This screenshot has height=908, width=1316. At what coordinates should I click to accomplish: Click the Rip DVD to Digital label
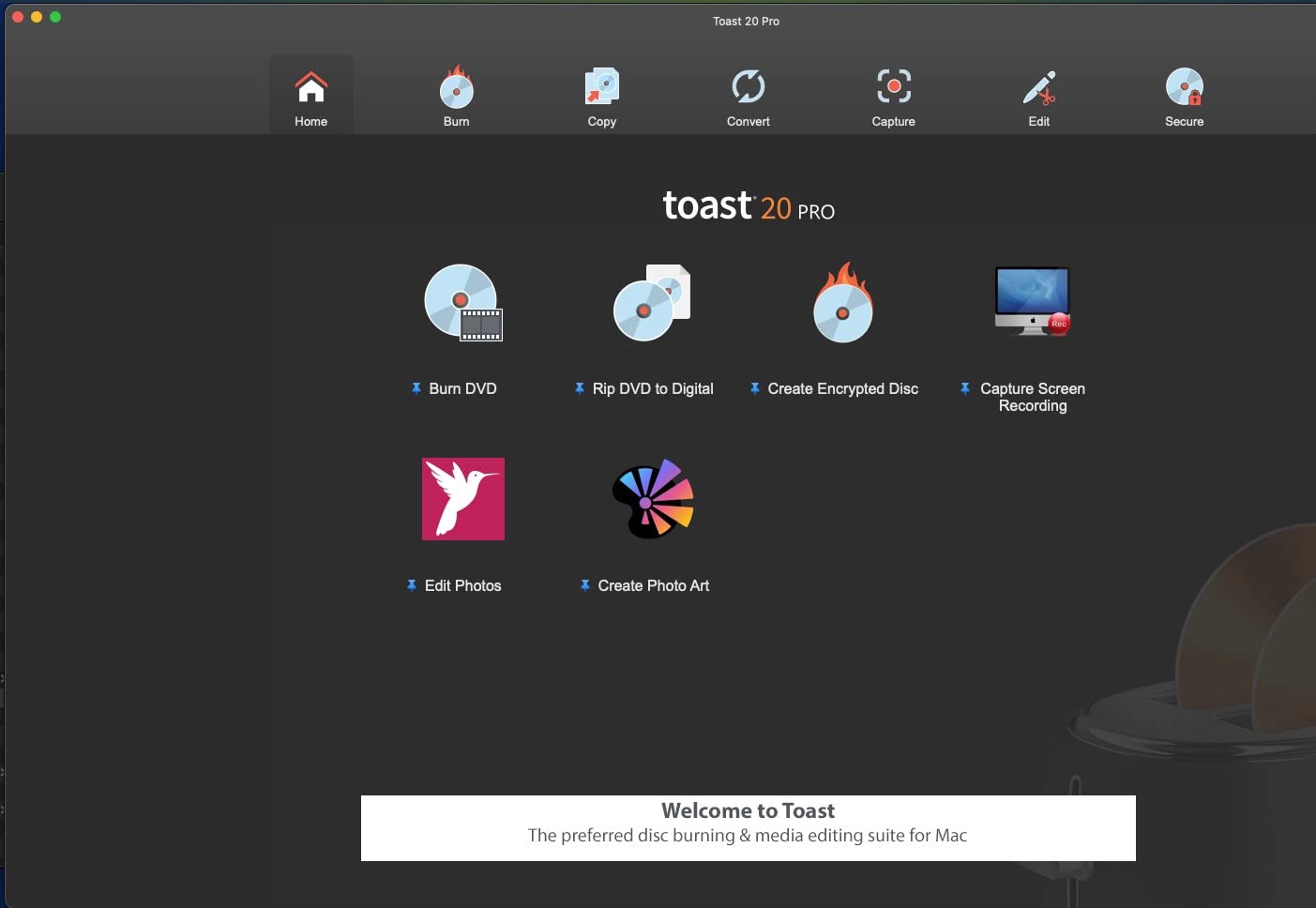pyautogui.click(x=653, y=388)
